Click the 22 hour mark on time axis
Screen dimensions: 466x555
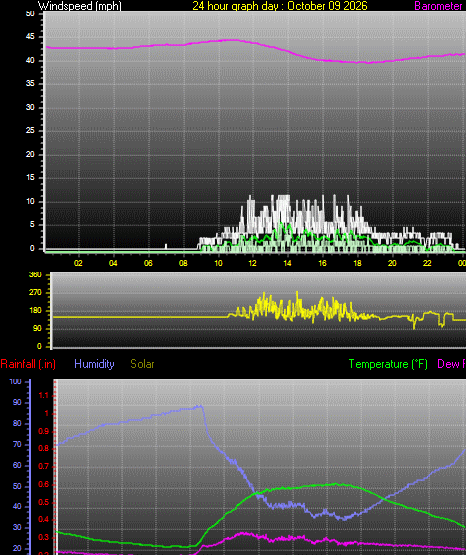427,263
